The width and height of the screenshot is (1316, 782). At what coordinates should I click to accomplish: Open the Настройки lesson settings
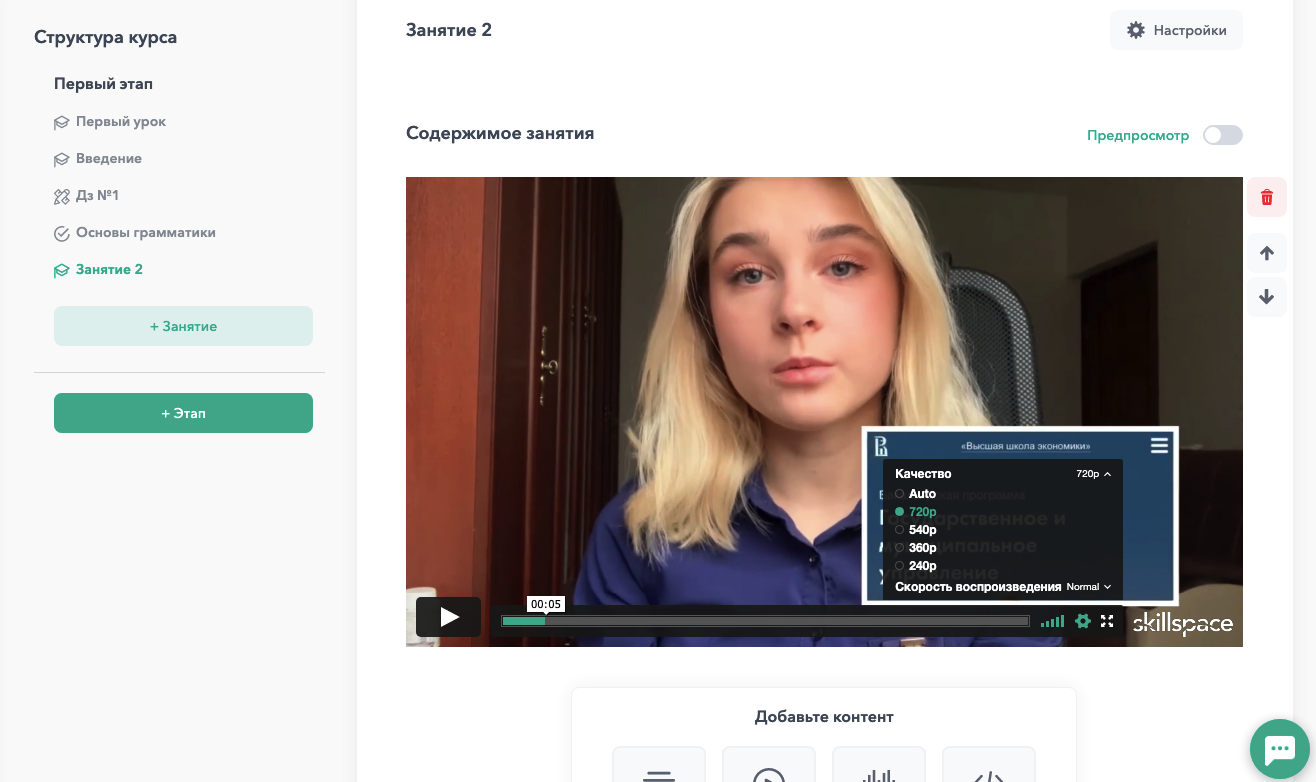(x=1176, y=30)
